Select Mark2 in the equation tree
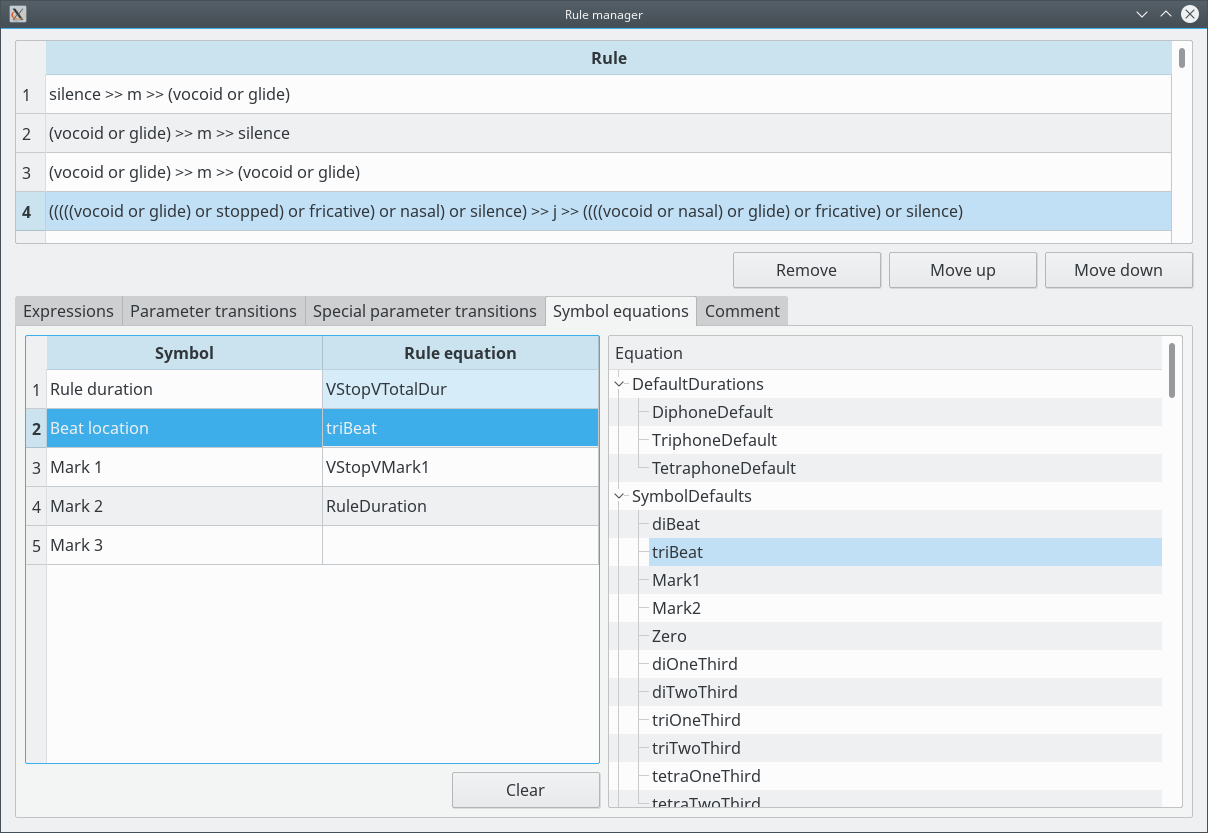The image size is (1208, 833). coord(676,608)
